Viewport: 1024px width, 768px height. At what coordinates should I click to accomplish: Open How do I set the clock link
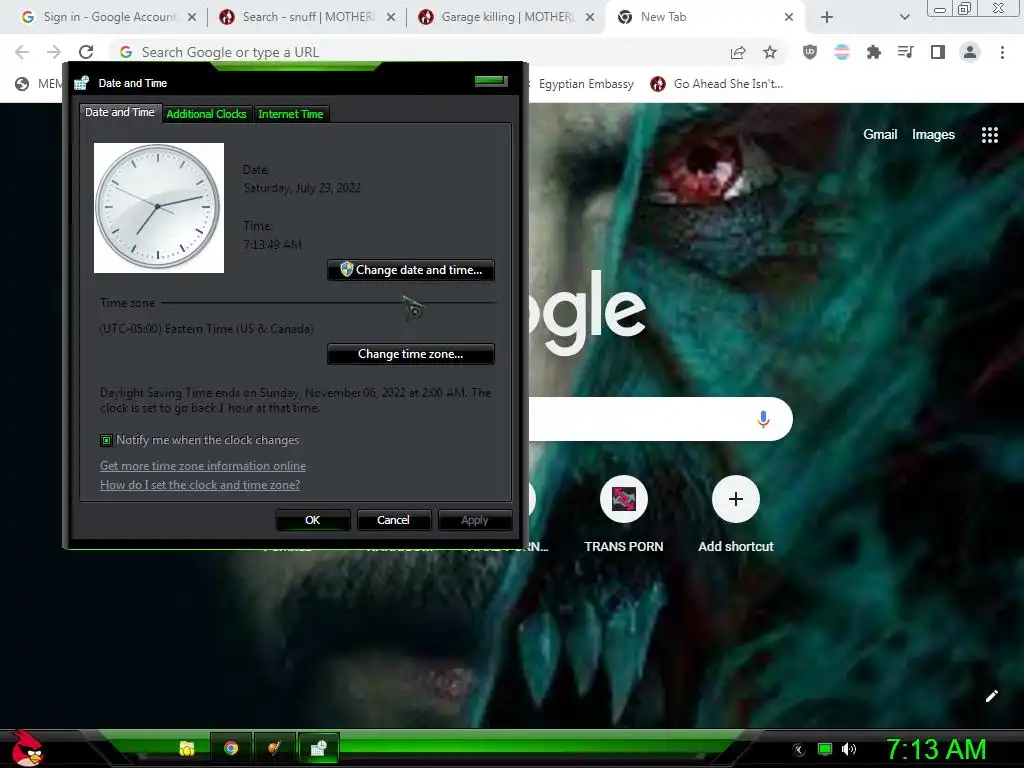pos(200,485)
